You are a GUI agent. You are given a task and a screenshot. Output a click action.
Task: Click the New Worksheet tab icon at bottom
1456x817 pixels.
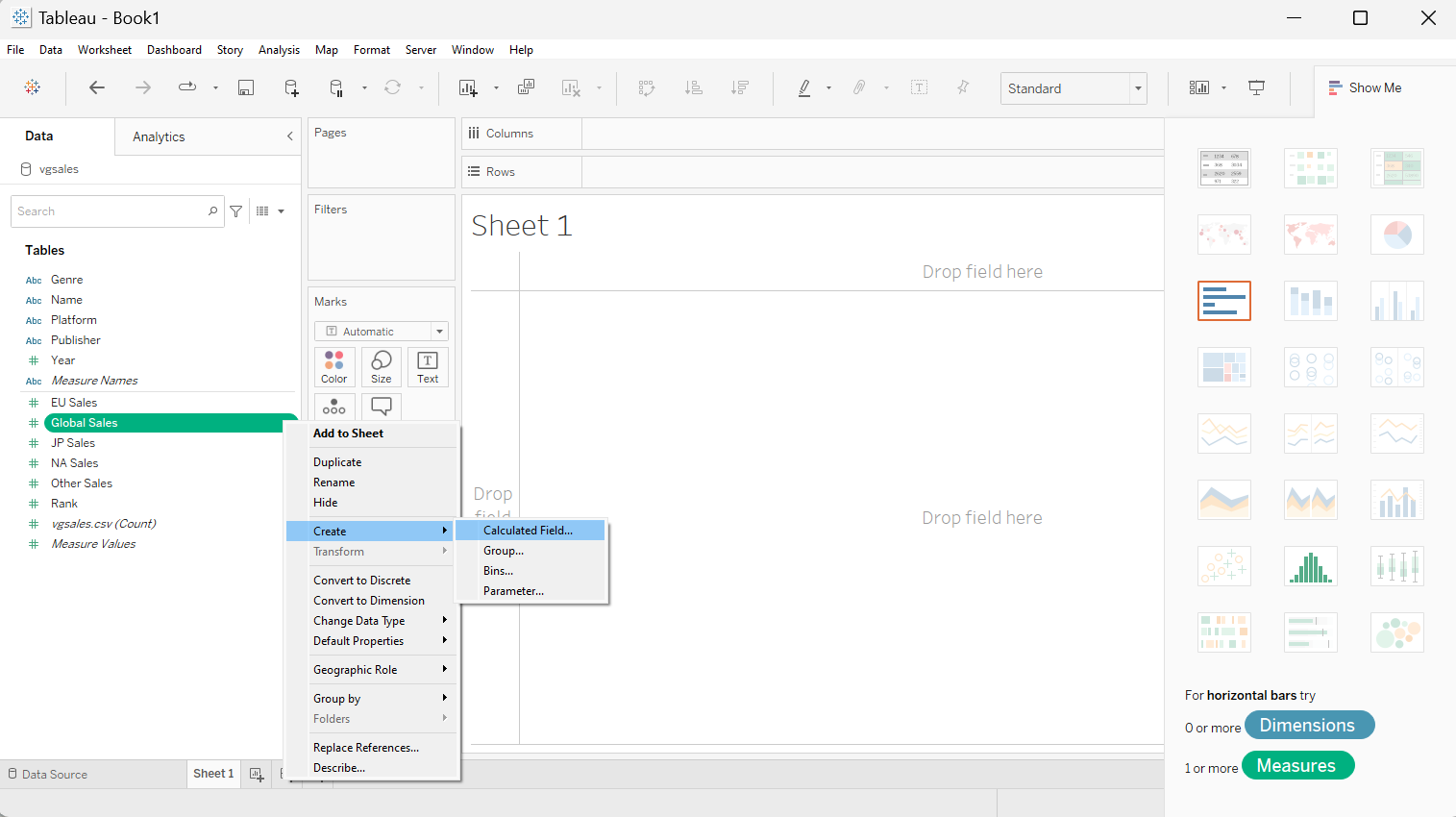point(257,774)
